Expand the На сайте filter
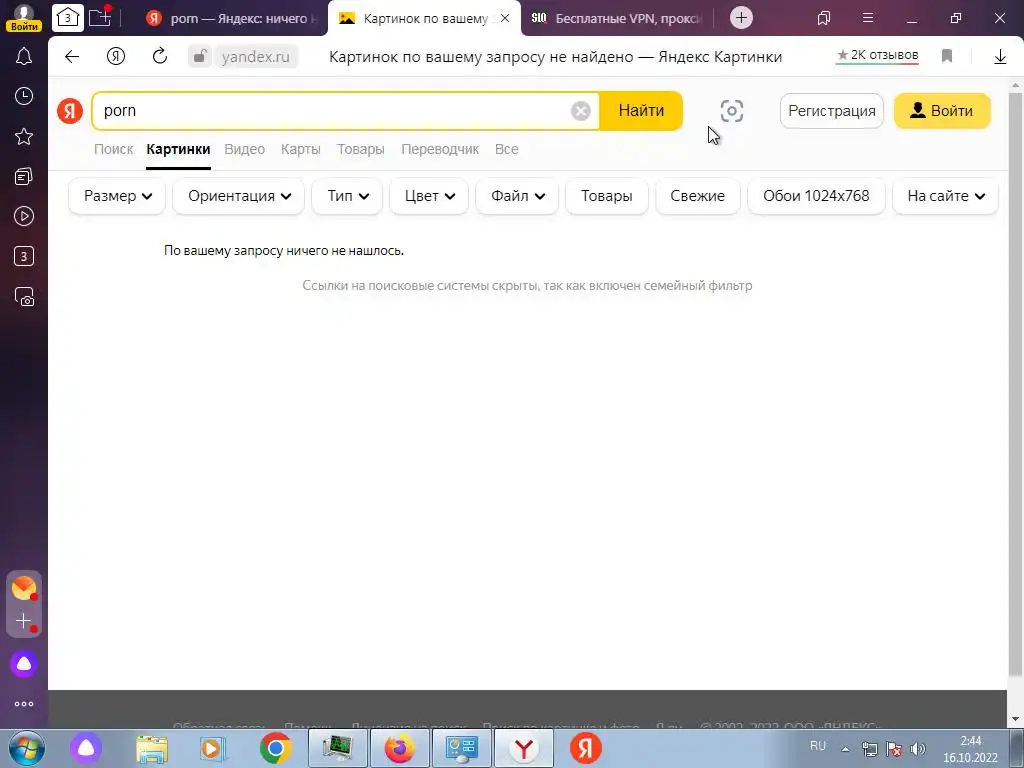This screenshot has width=1024, height=768. pyautogui.click(x=945, y=196)
